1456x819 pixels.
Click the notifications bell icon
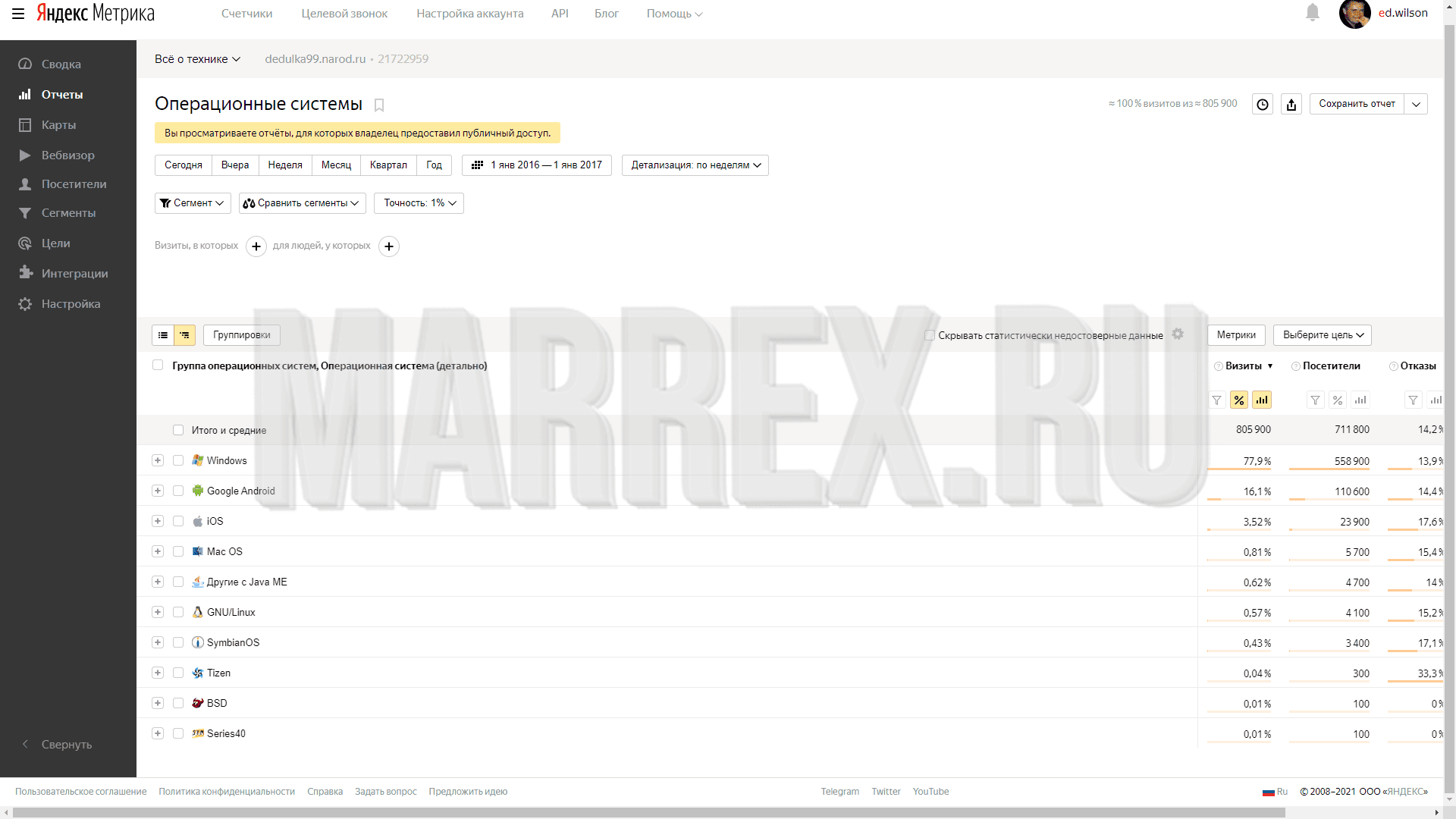[1313, 13]
